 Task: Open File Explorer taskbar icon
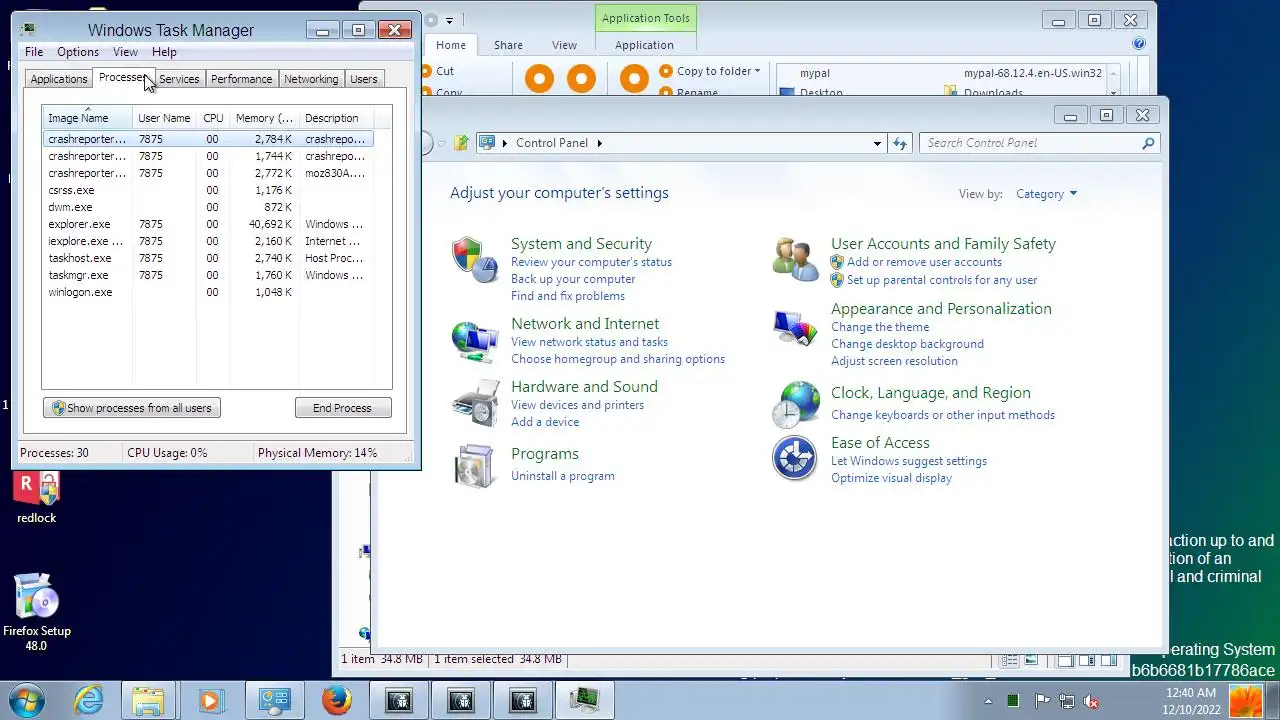(148, 700)
